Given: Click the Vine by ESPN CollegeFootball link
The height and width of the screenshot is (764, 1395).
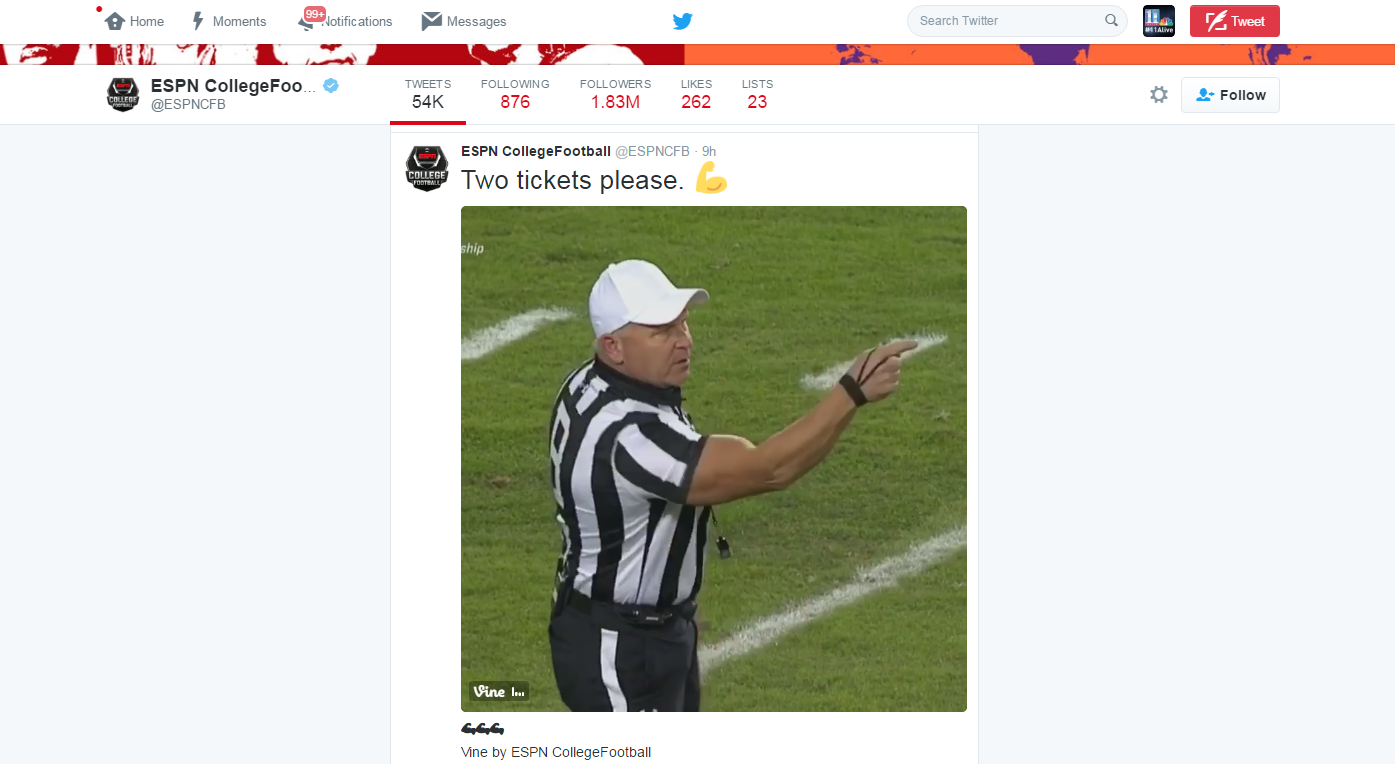Looking at the screenshot, I should tap(556, 751).
